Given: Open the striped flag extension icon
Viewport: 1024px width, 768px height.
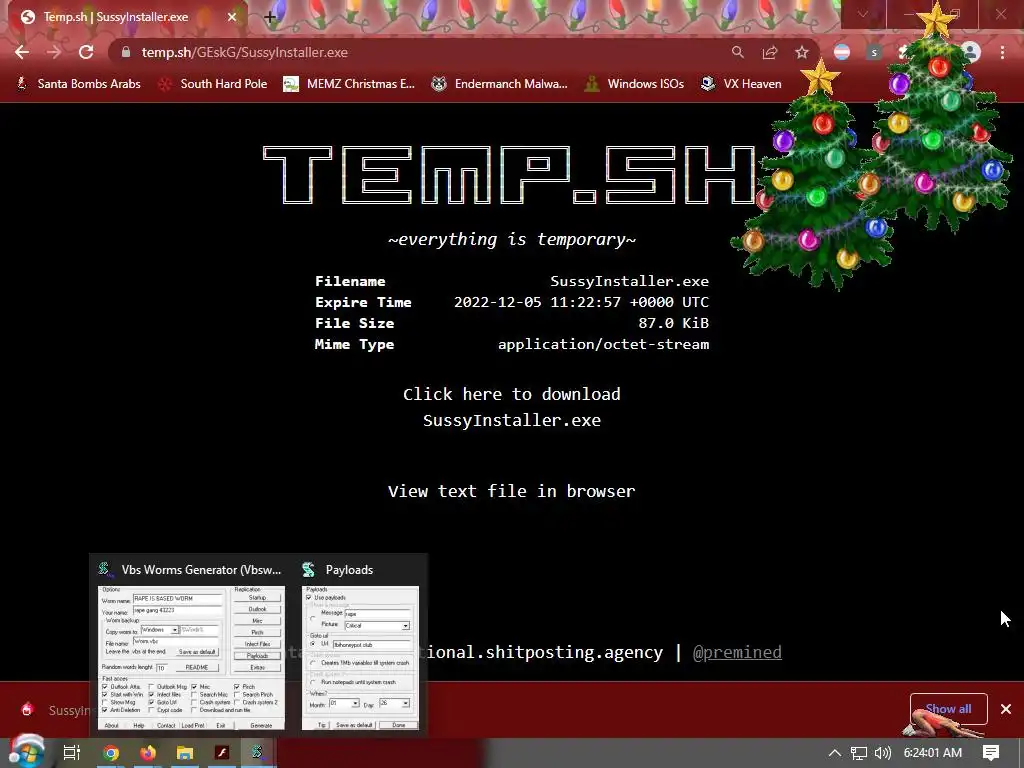Looking at the screenshot, I should pyautogui.click(x=842, y=52).
